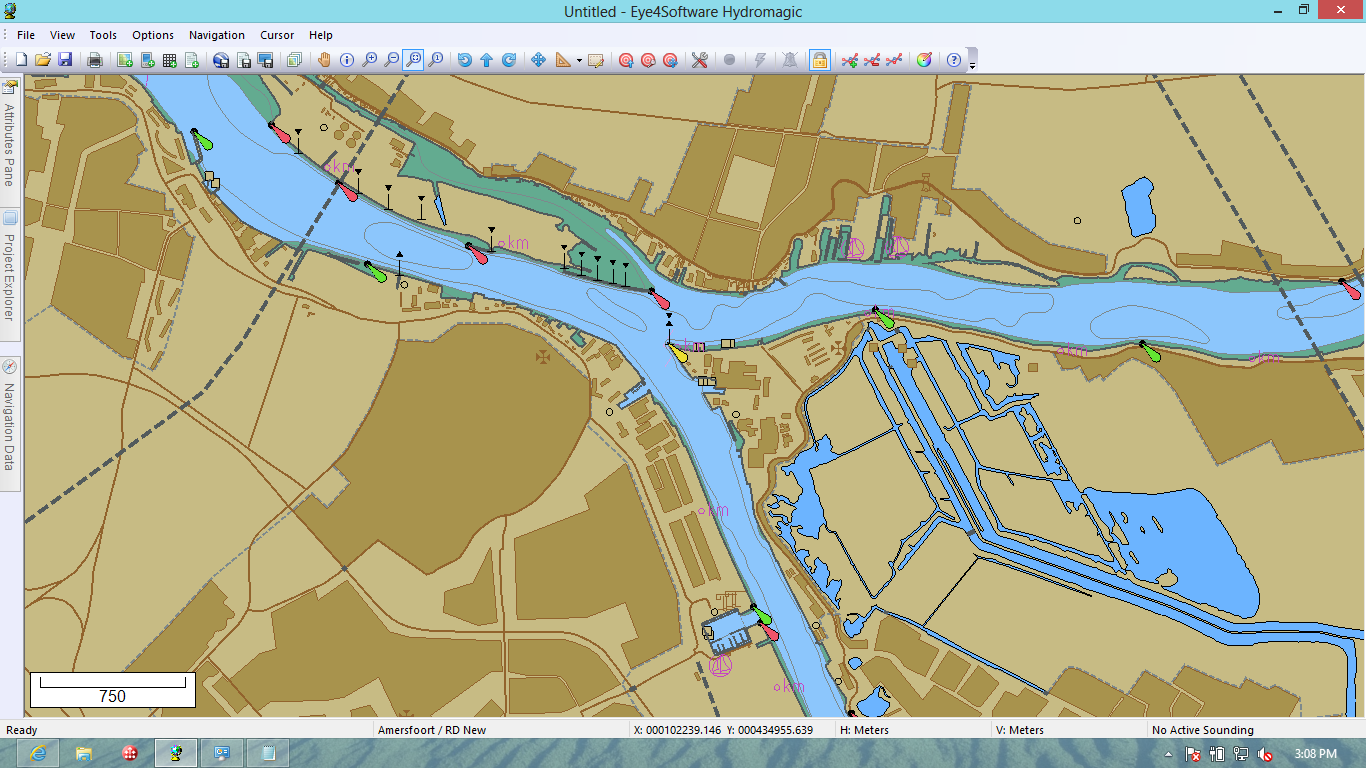Create a new project with blank page icon

[x=21, y=60]
